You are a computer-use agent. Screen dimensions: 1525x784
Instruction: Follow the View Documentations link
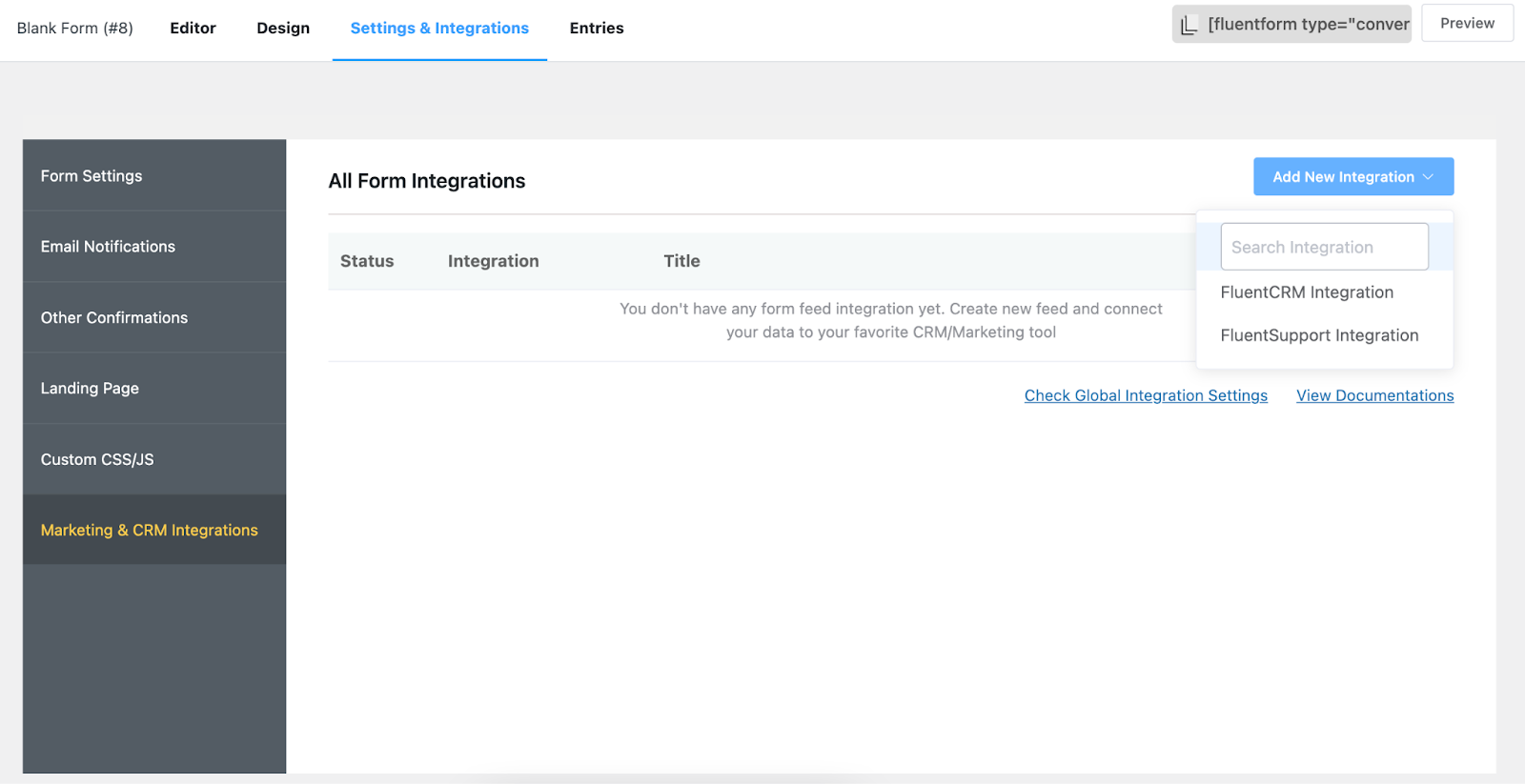tap(1374, 395)
